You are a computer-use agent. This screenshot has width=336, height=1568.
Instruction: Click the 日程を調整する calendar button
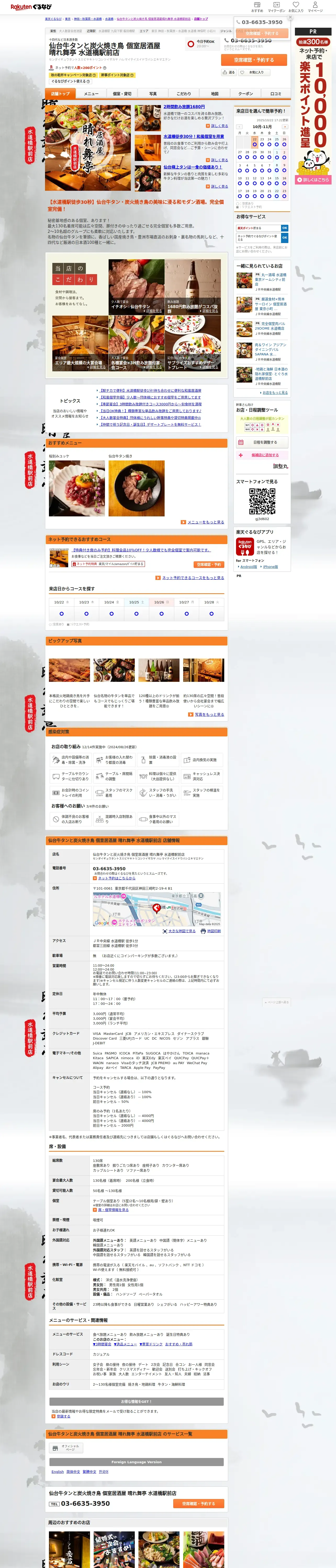point(262,442)
